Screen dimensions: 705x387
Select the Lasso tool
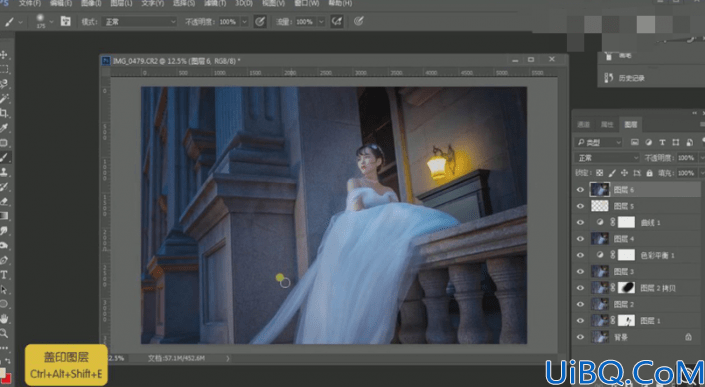[x=4, y=84]
